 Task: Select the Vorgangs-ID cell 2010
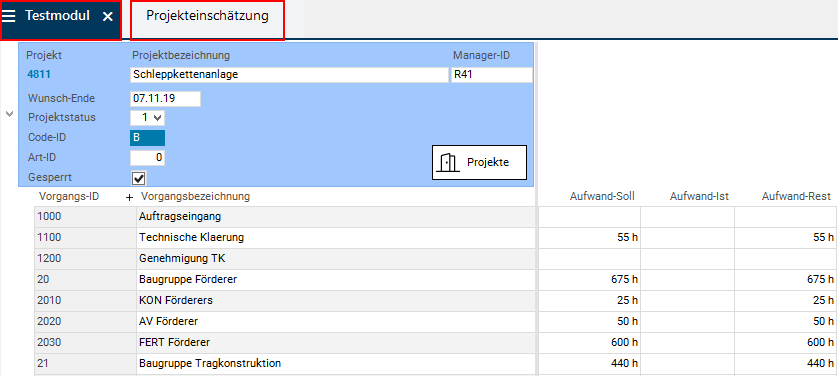pos(86,301)
